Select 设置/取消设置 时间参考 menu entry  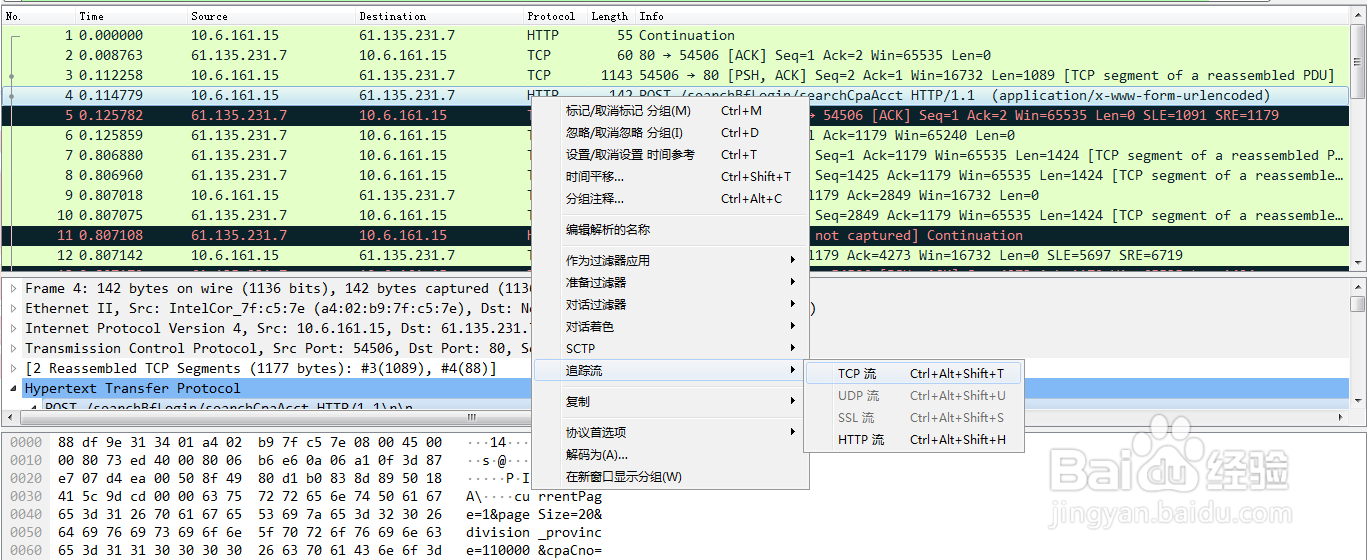pos(668,155)
